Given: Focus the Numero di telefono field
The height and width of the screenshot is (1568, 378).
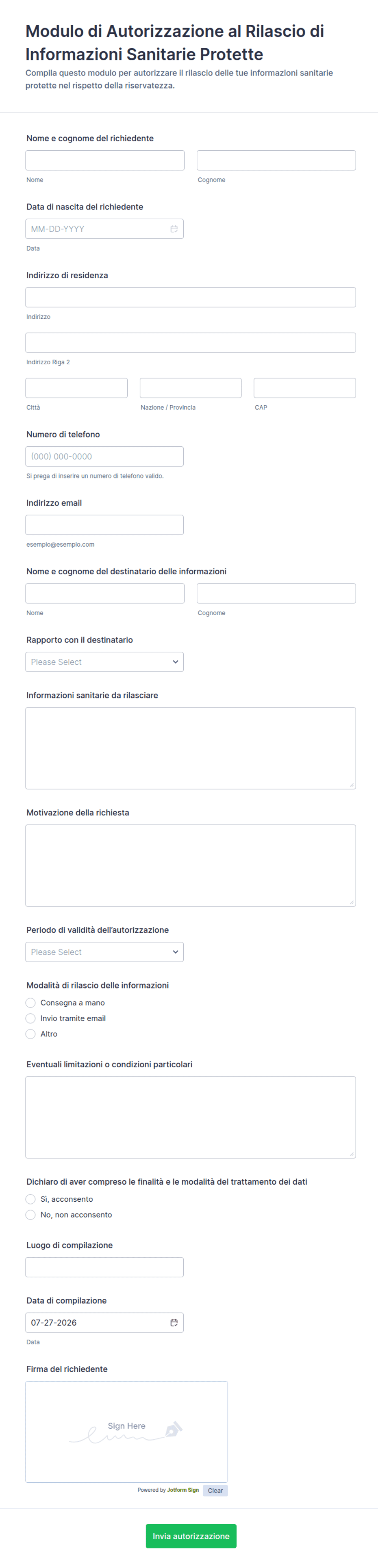Looking at the screenshot, I should (x=104, y=456).
